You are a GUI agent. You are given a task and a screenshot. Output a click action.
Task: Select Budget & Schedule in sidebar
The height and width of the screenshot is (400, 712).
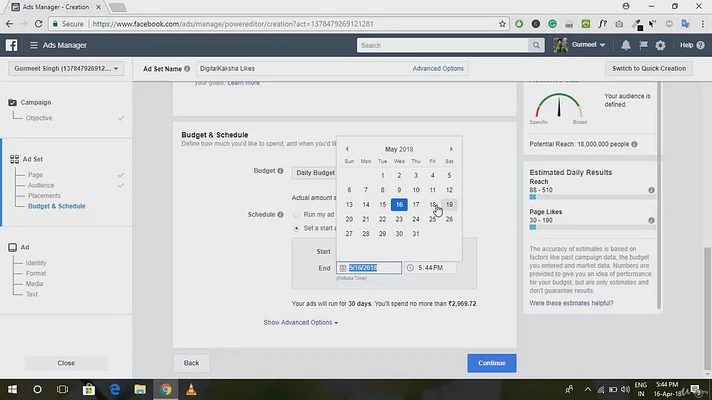[57, 206]
